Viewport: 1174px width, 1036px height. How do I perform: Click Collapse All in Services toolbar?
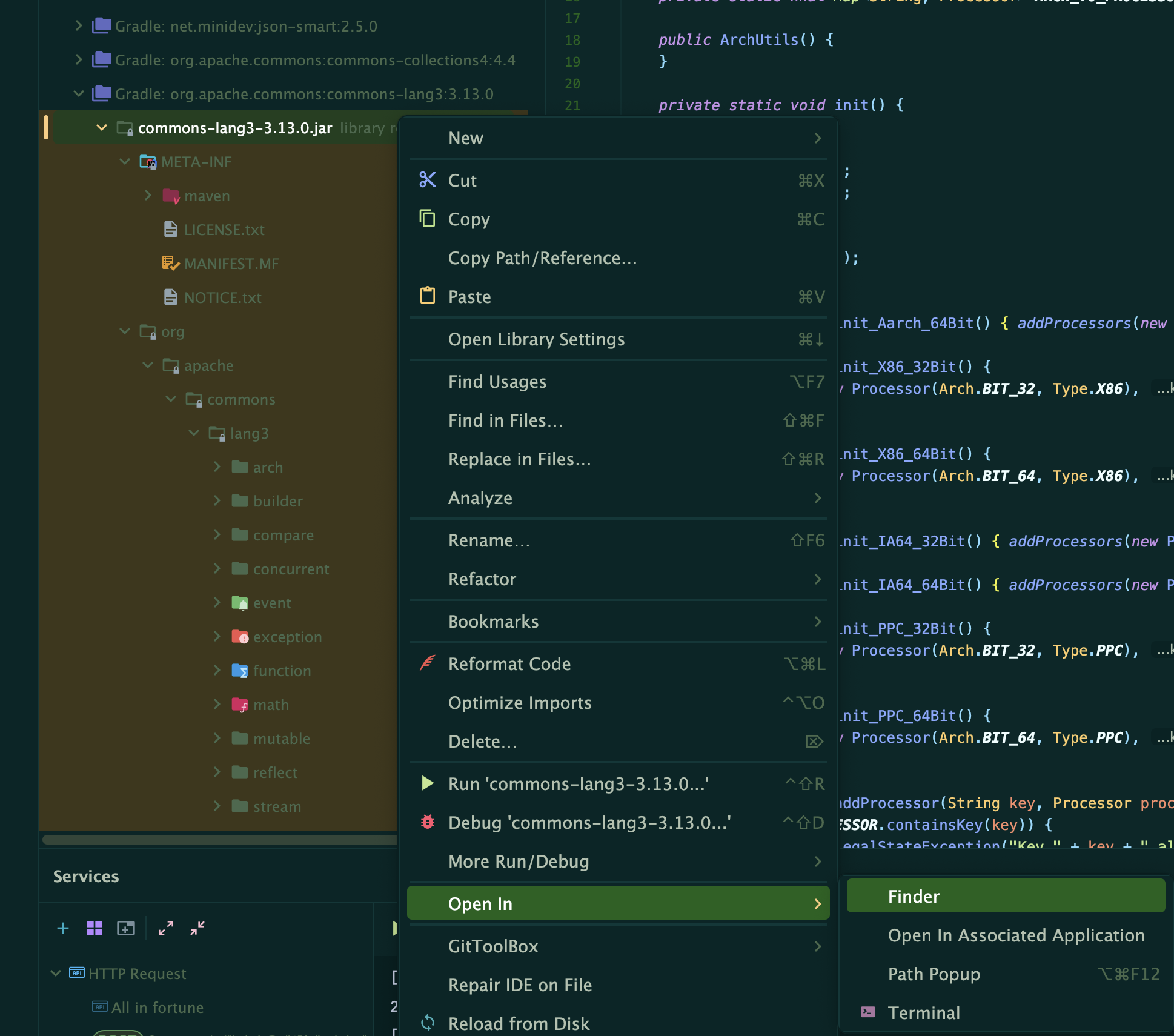(197, 928)
